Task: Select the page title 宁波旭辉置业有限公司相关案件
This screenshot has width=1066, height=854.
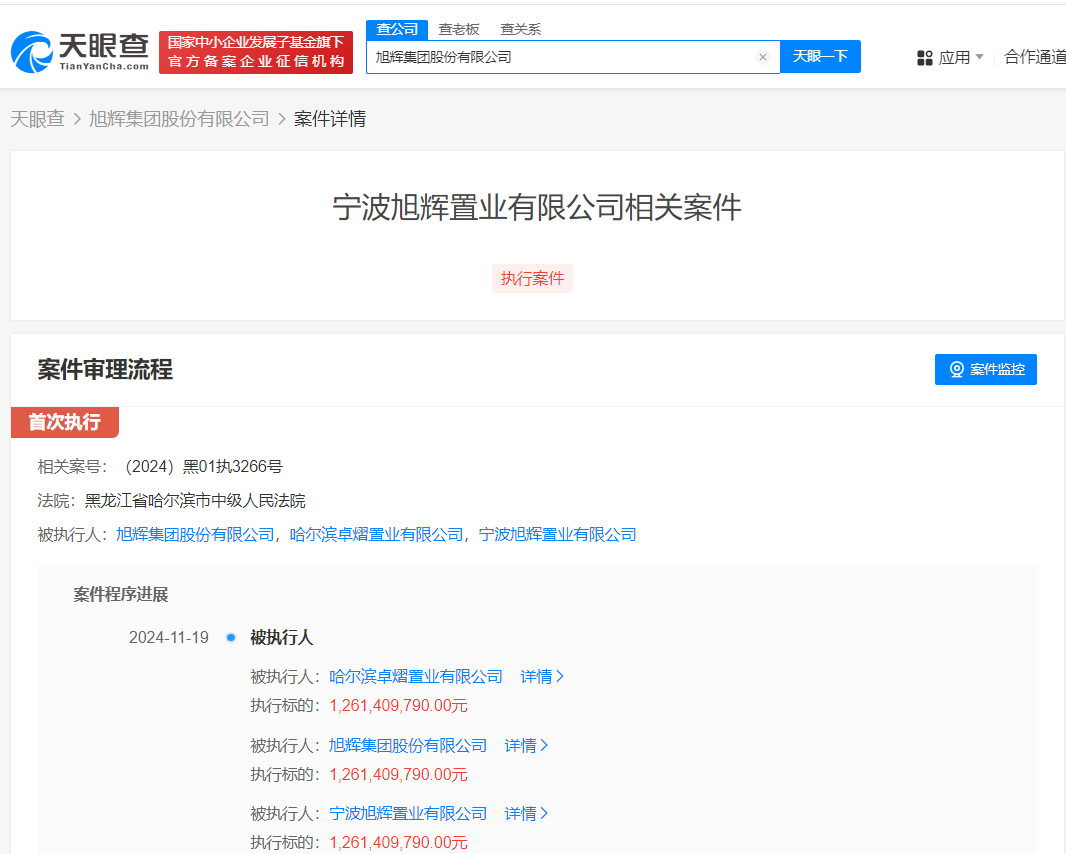Action: [x=537, y=207]
